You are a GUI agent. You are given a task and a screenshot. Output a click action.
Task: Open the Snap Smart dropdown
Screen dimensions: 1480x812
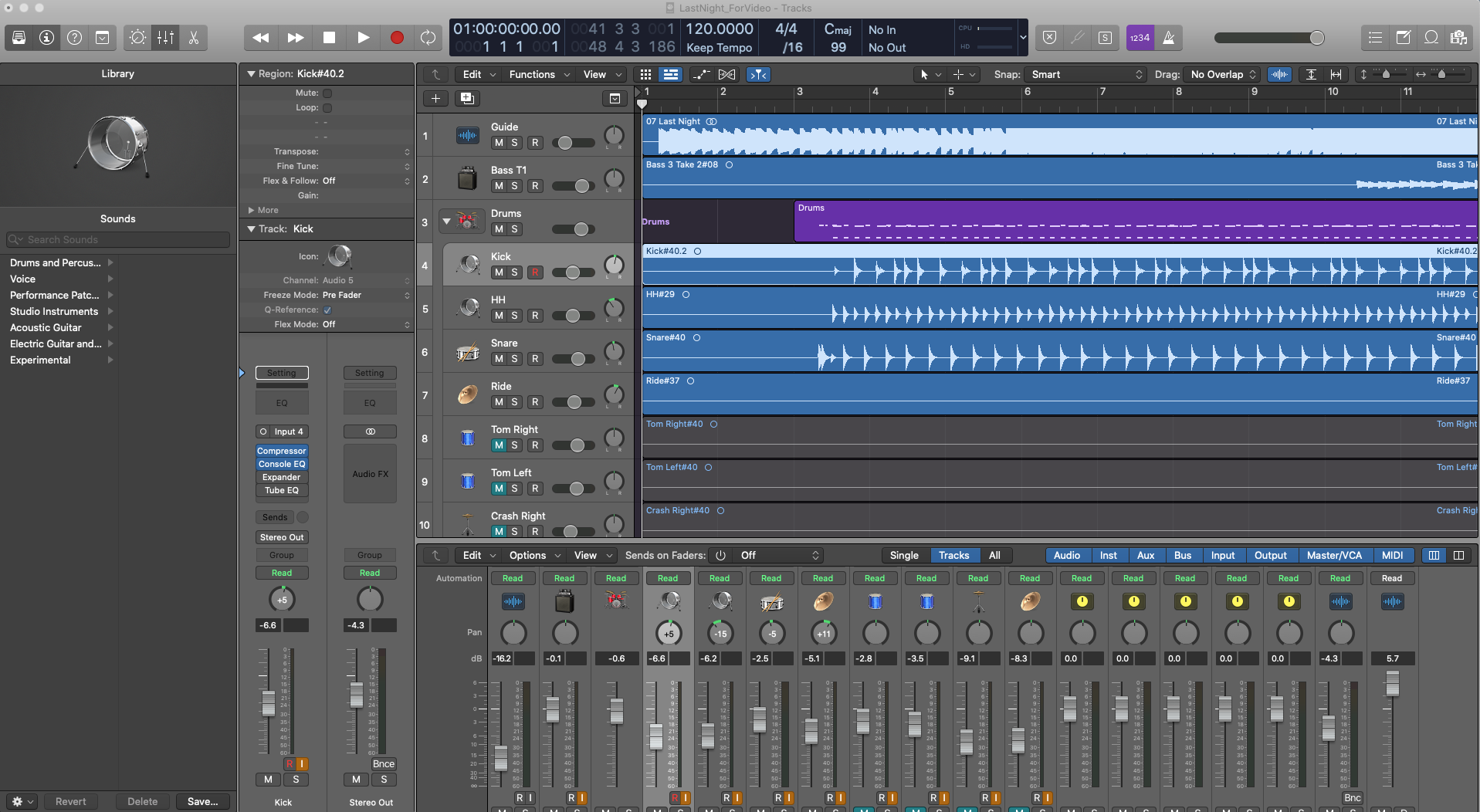coord(1085,74)
